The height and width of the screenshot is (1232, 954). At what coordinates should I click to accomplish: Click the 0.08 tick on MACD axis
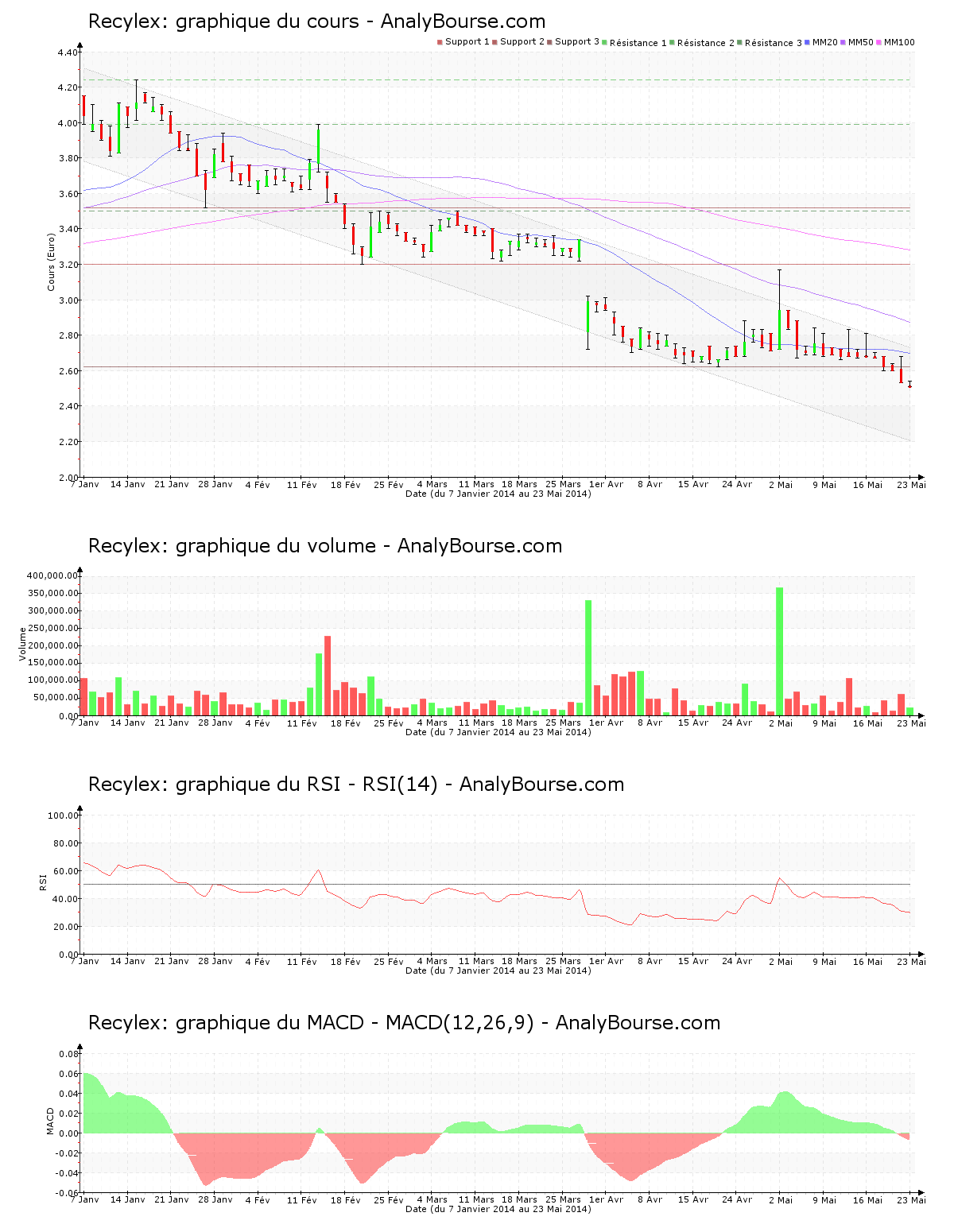[x=70, y=1054]
